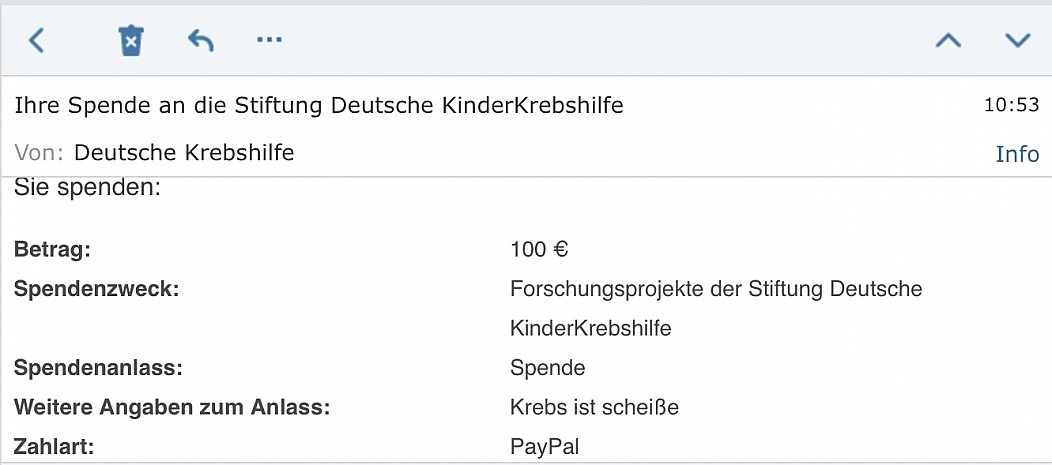Jump to the previous message with up chevron
The height and width of the screenshot is (465, 1052).
click(x=948, y=40)
